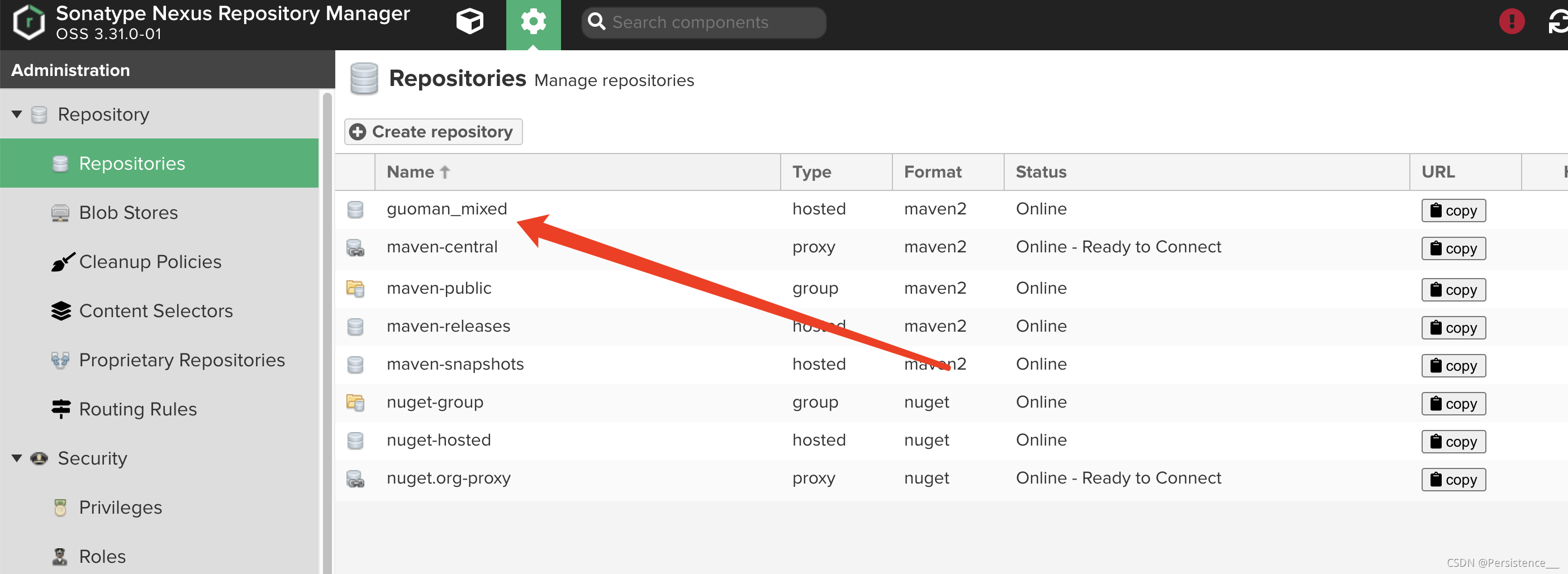The height and width of the screenshot is (574, 1568).
Task: Click the hosted icon for maven-releases
Action: click(x=355, y=327)
